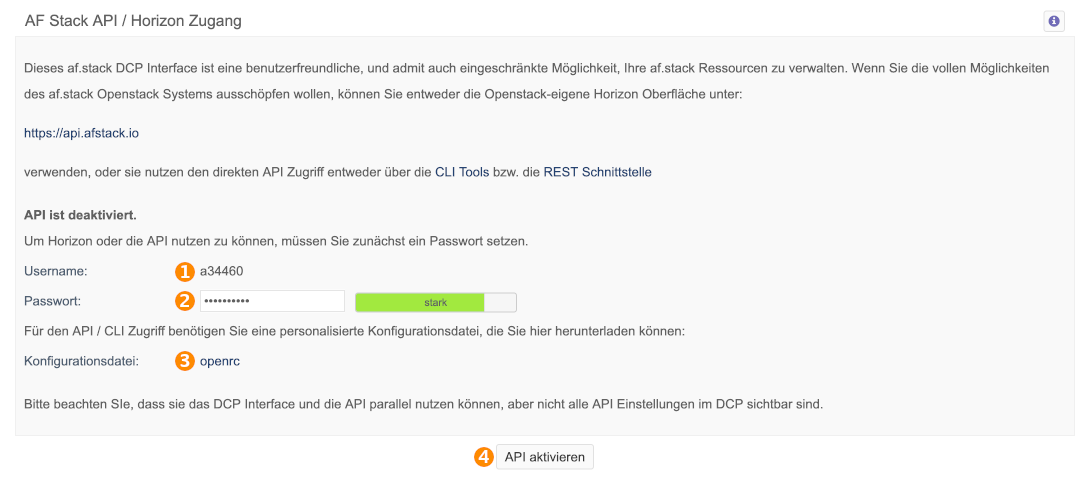Viewport: 1087px width, 492px height.
Task: Focus the Passwort input field
Action: tap(272, 301)
